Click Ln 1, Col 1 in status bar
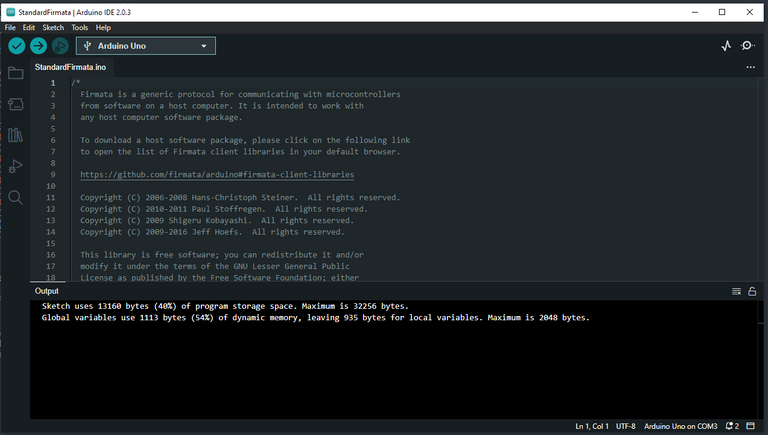The image size is (768, 435). [x=592, y=426]
